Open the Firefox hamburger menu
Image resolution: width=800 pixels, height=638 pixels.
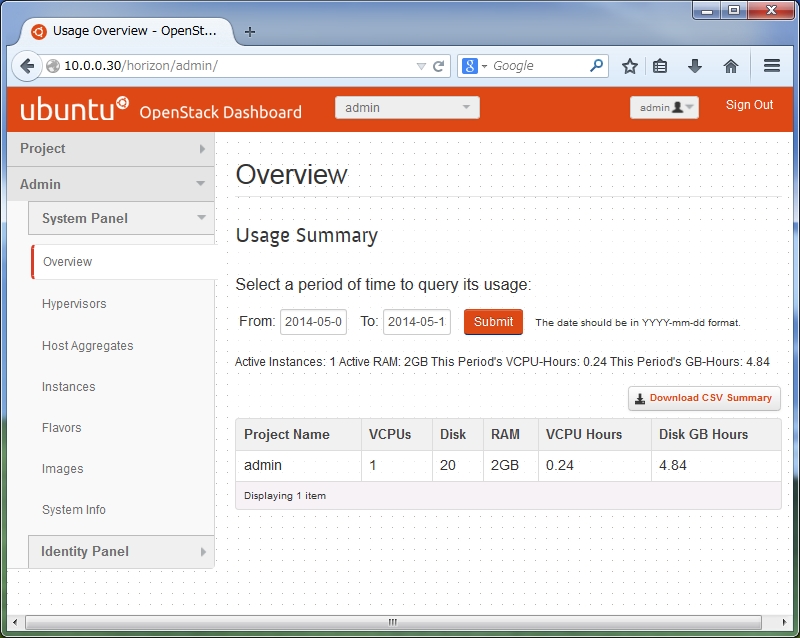coord(771,66)
